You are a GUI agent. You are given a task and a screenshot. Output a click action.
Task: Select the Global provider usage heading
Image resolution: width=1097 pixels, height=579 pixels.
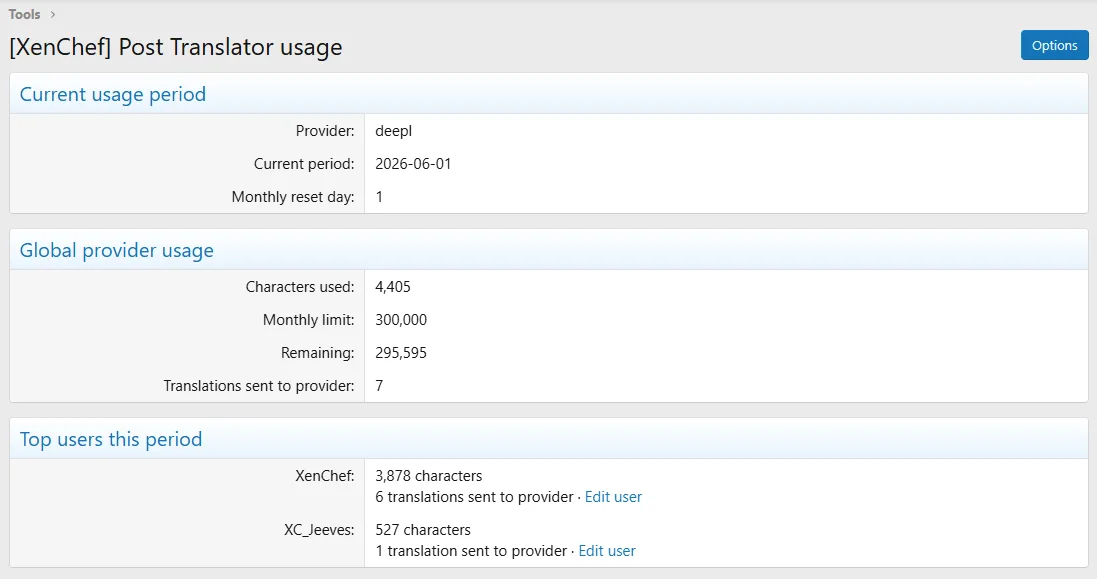coord(117,250)
